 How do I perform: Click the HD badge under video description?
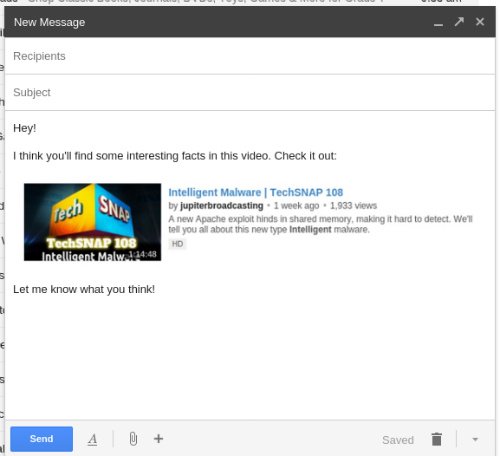[x=177, y=244]
